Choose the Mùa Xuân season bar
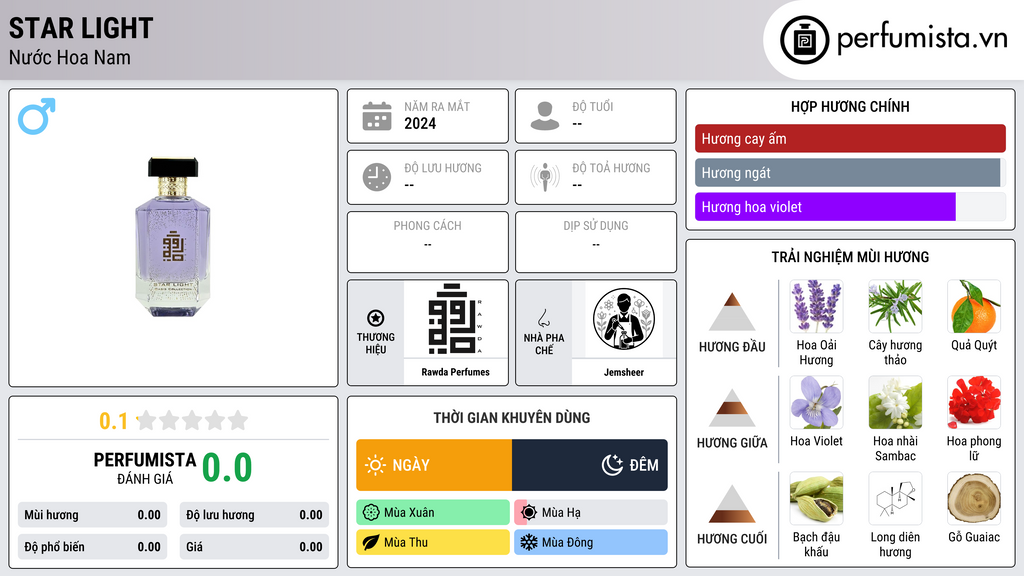Viewport: 1024px width, 576px height. [x=433, y=513]
